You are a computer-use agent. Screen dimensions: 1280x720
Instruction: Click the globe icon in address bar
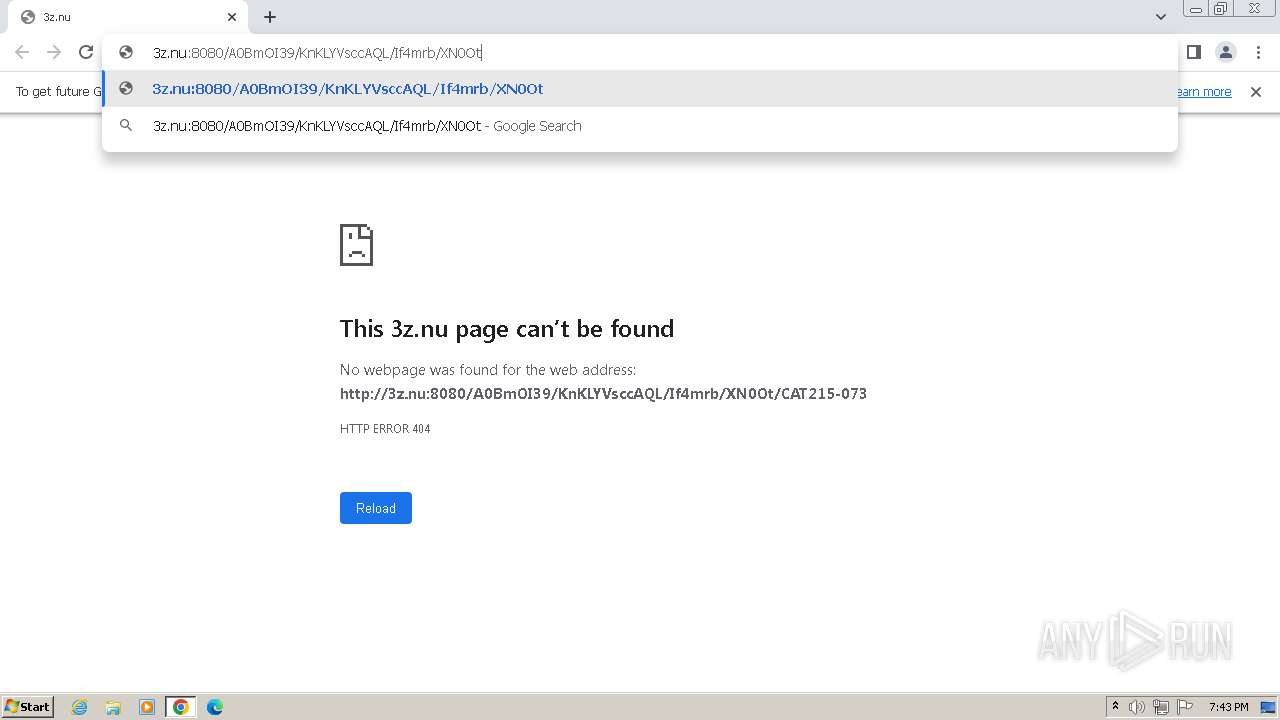(126, 53)
